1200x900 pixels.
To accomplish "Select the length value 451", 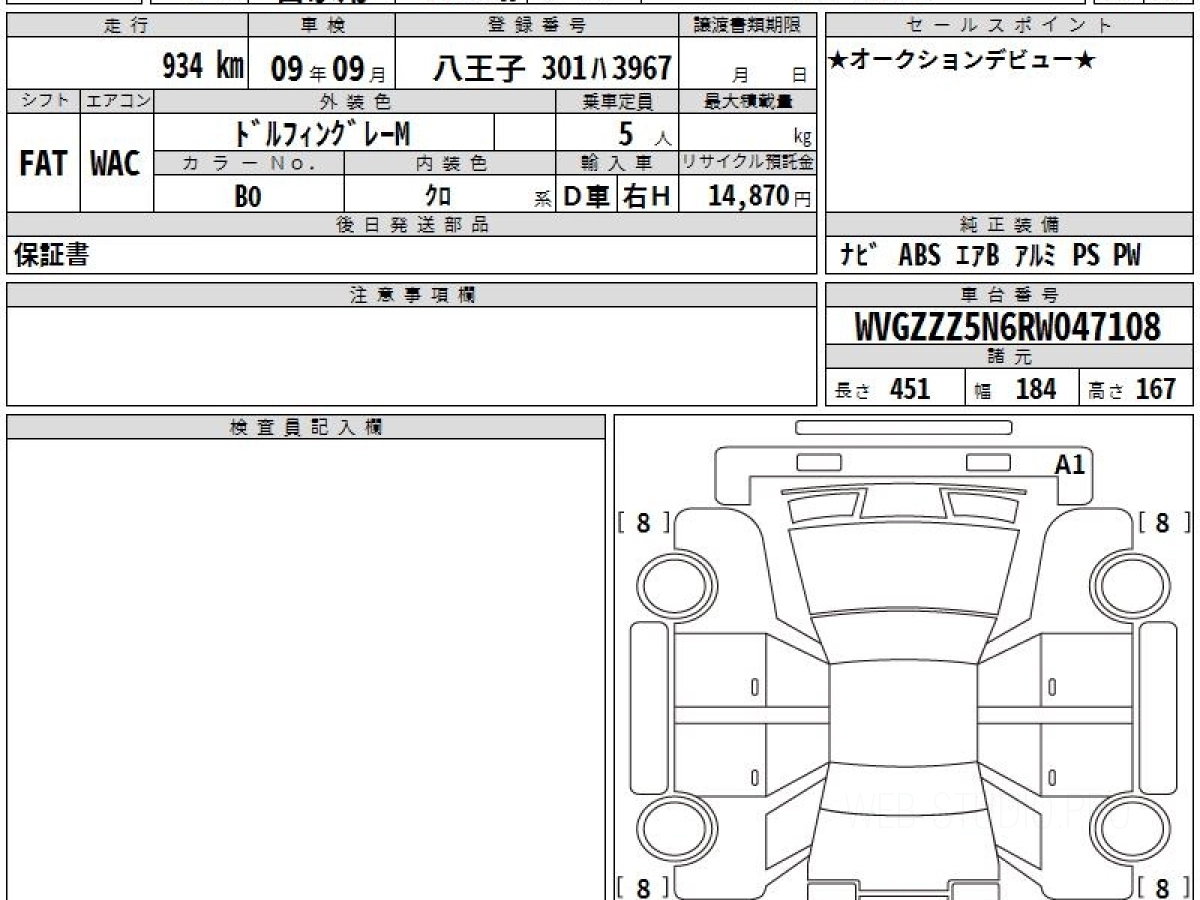I will 910,389.
